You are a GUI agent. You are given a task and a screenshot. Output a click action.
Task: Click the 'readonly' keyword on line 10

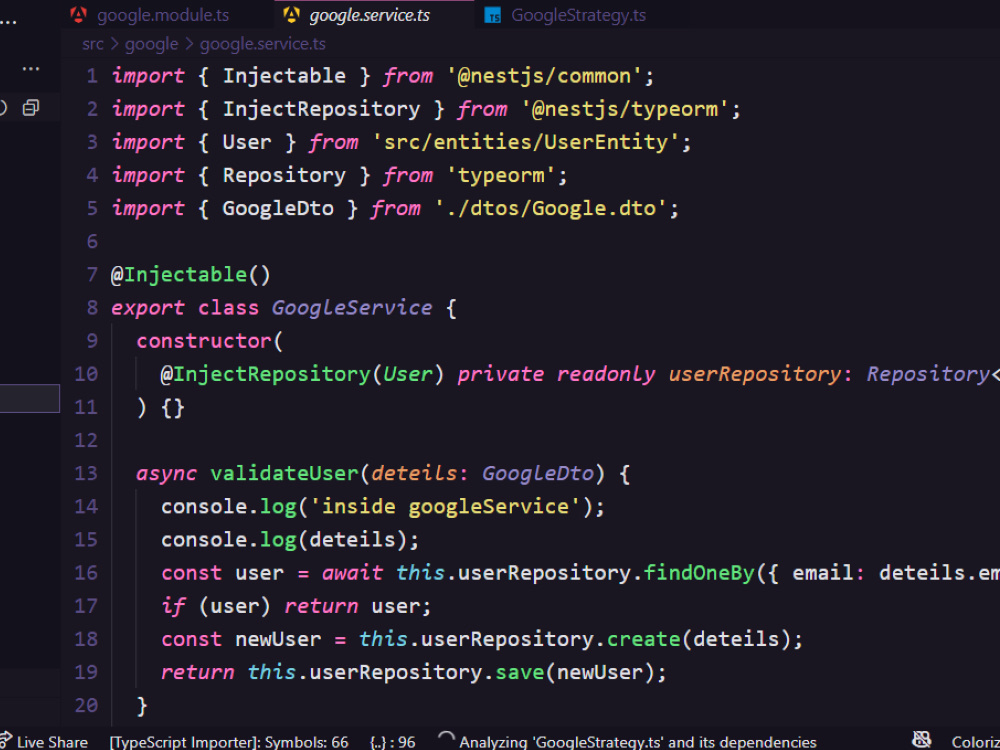point(606,374)
